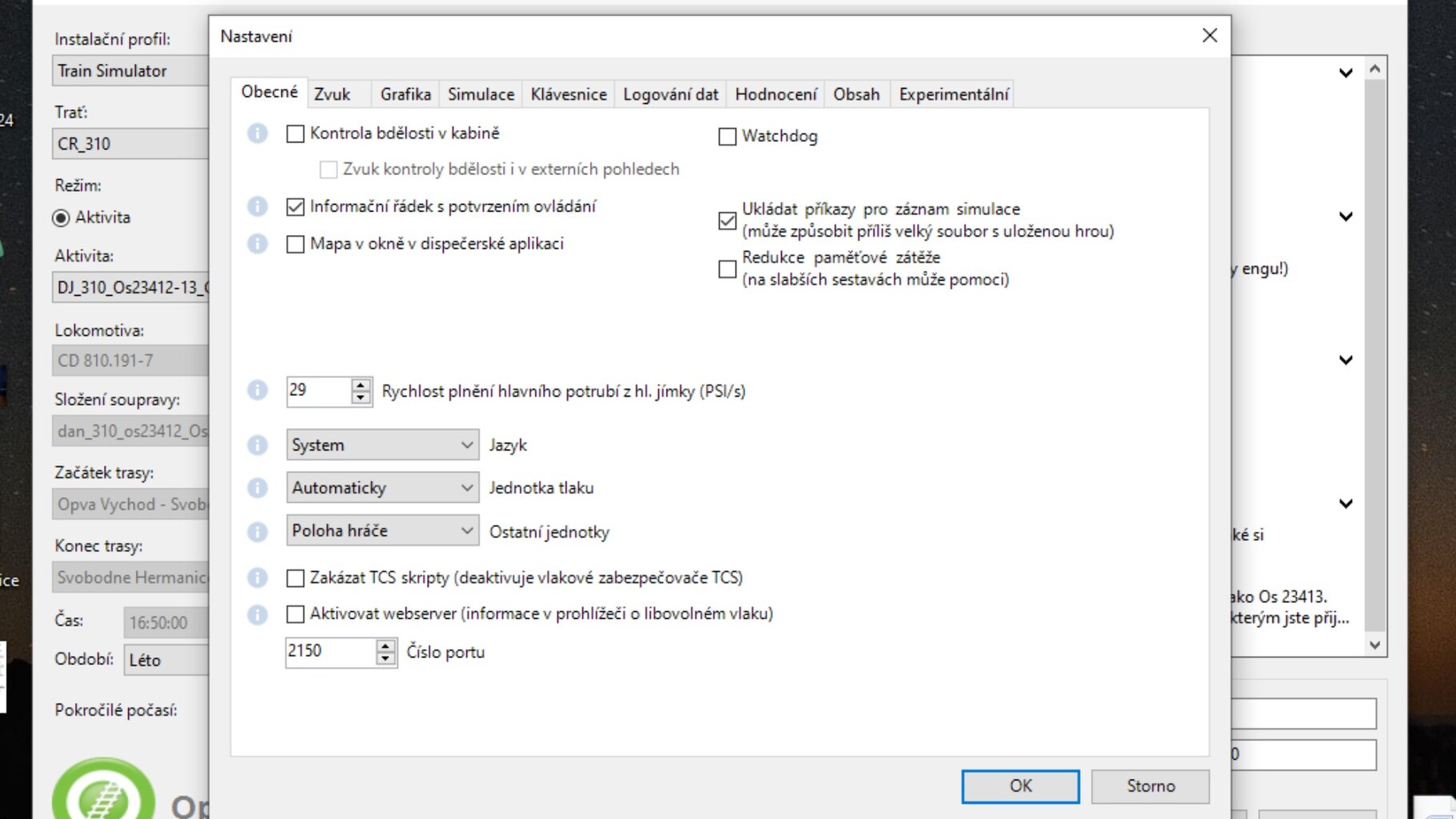The width and height of the screenshot is (1456, 819).
Task: Open the Experimentální tab
Action: tap(953, 94)
